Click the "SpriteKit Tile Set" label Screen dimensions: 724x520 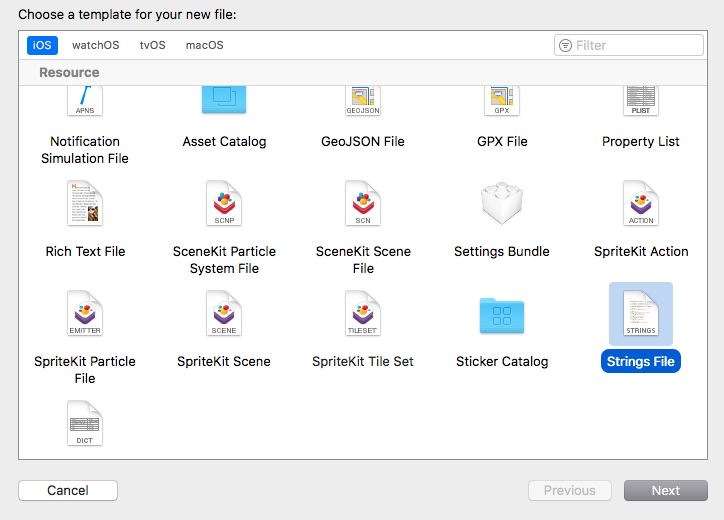[x=363, y=361]
